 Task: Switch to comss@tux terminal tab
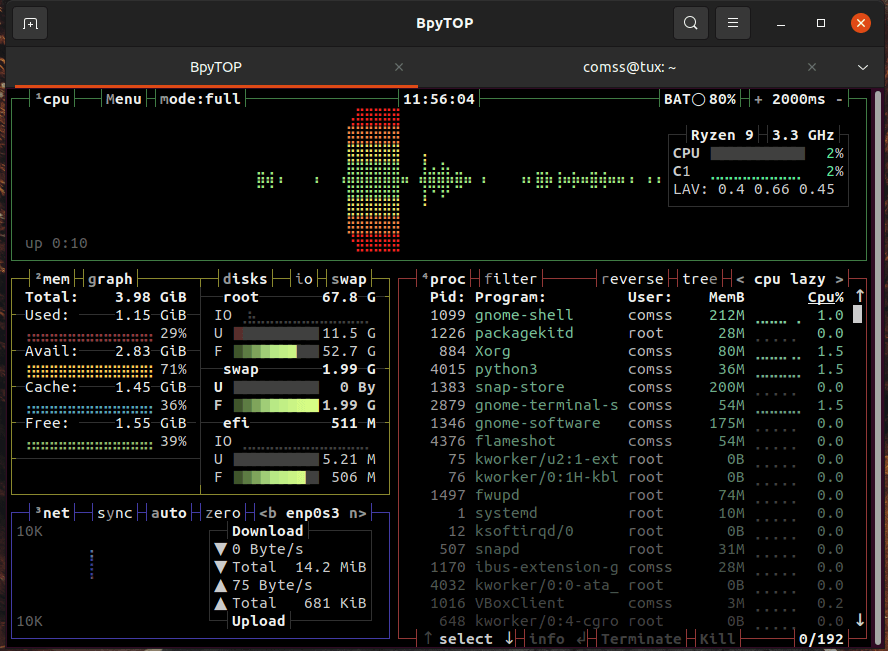click(x=630, y=67)
